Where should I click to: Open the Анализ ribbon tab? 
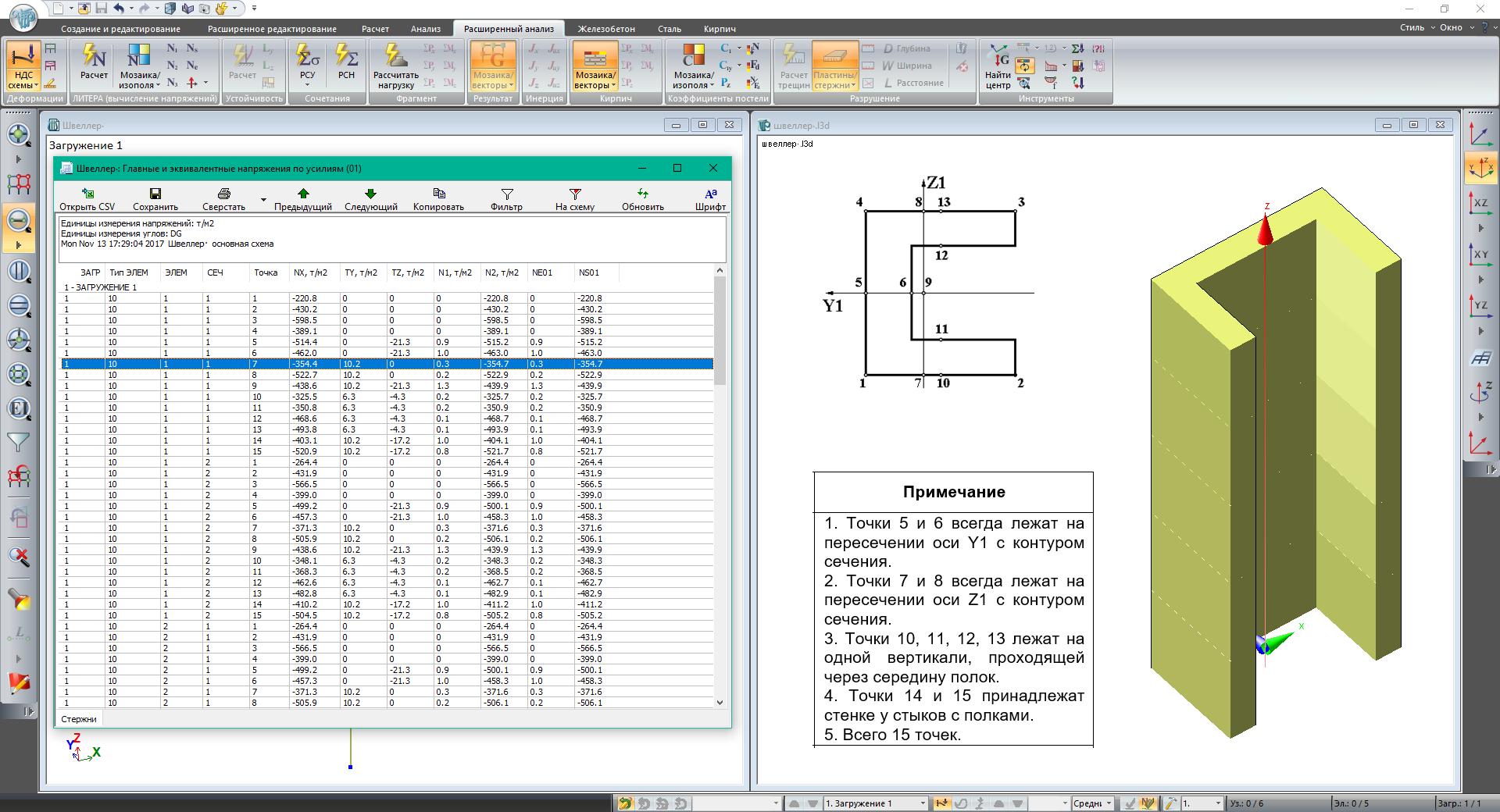pyautogui.click(x=426, y=29)
